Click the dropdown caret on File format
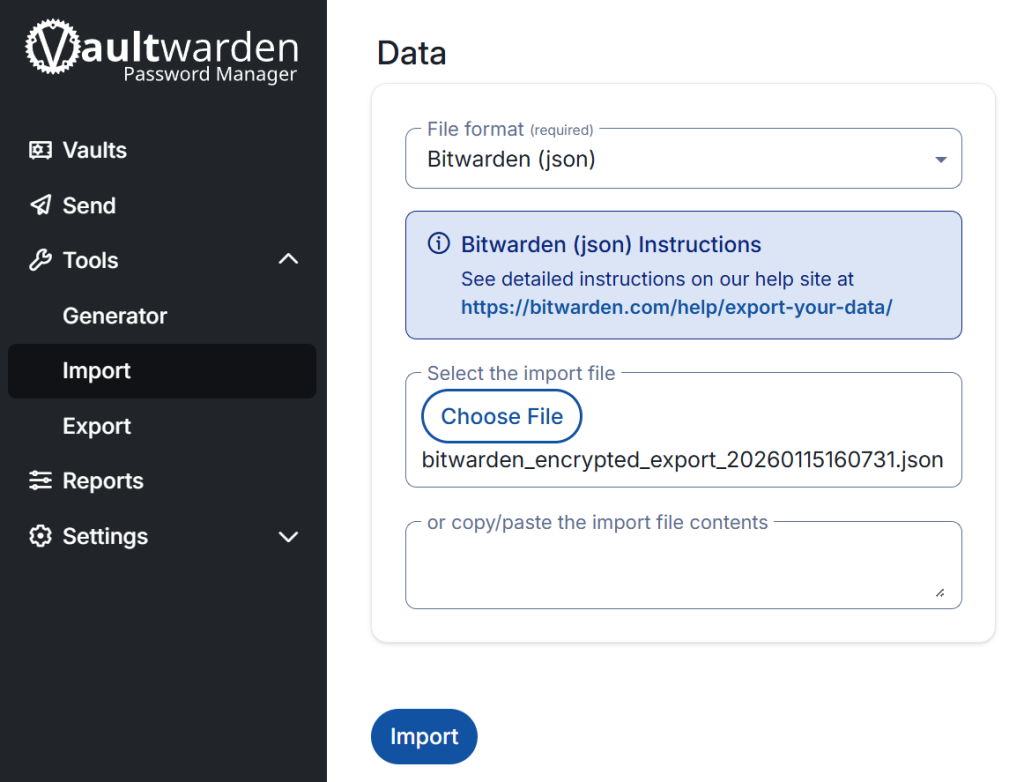 click(x=940, y=158)
